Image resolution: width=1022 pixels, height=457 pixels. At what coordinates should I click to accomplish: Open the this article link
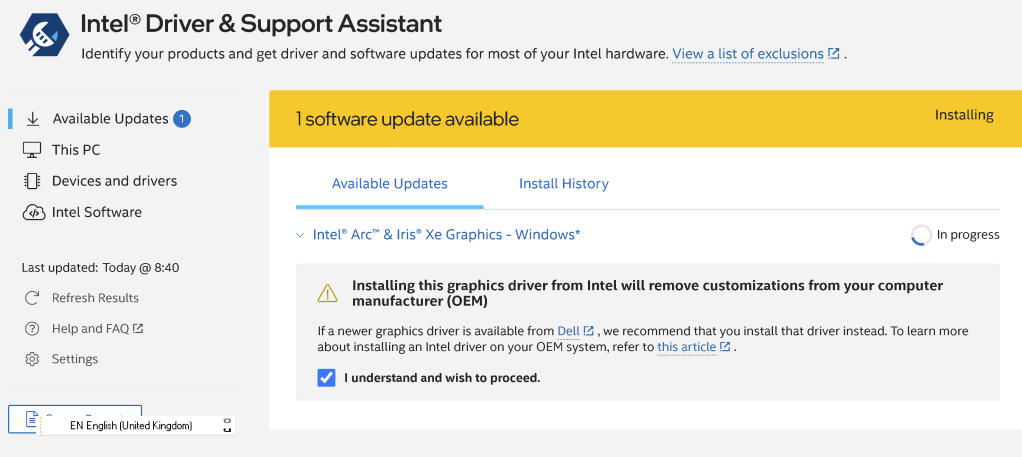point(686,347)
